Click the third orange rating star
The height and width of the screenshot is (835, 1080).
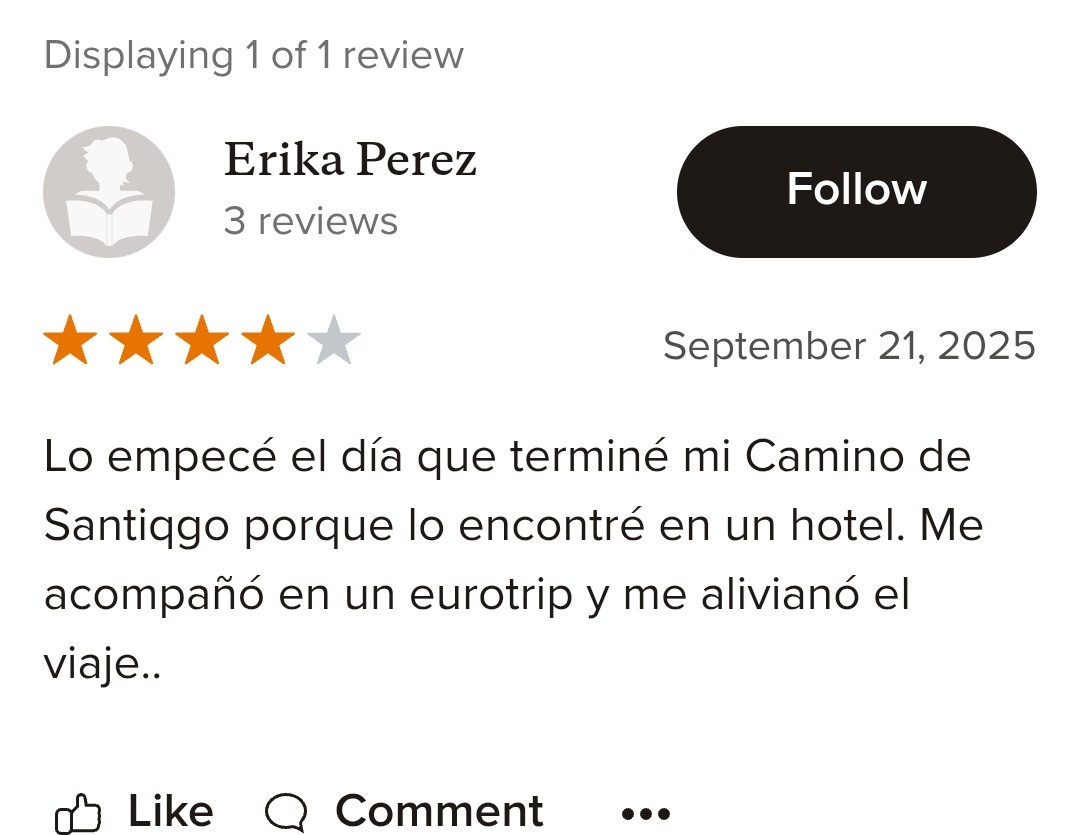click(x=202, y=339)
